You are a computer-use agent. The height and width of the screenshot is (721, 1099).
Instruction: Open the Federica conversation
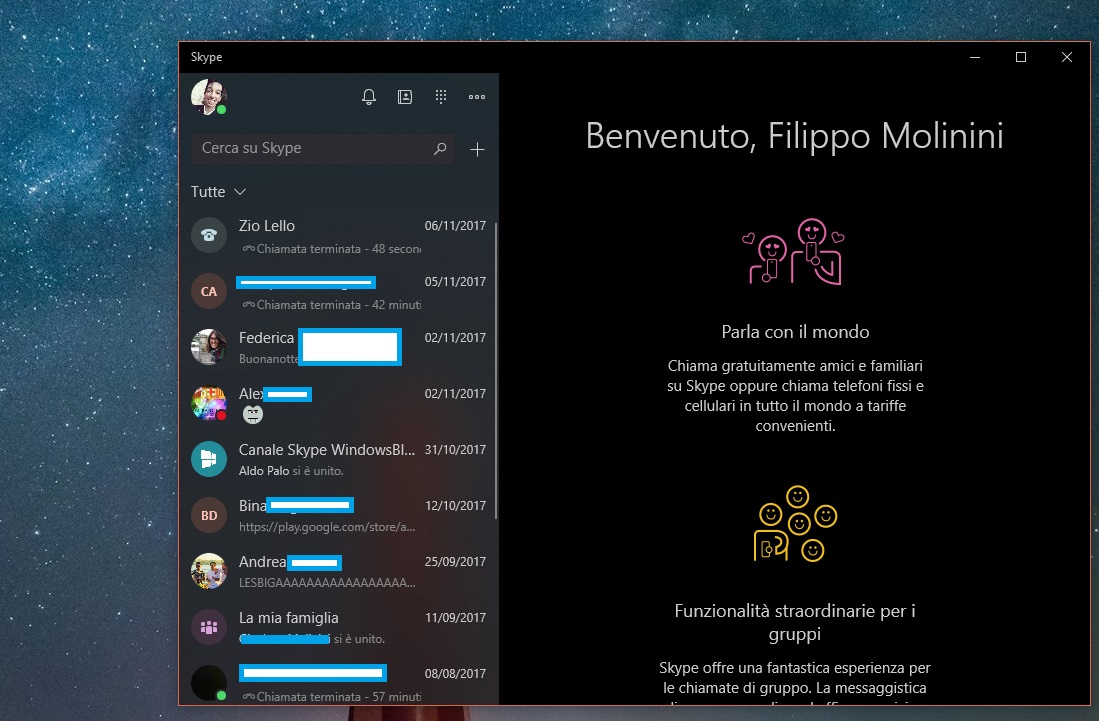pos(339,348)
